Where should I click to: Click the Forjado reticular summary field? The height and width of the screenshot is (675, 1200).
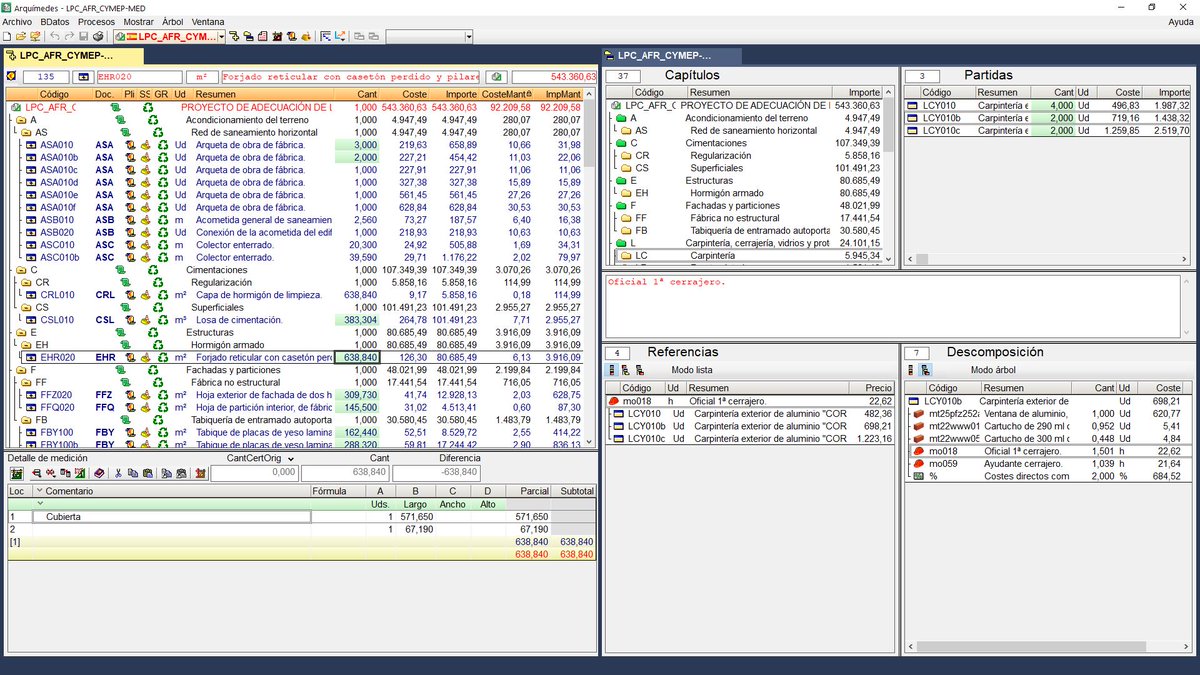(x=350, y=77)
